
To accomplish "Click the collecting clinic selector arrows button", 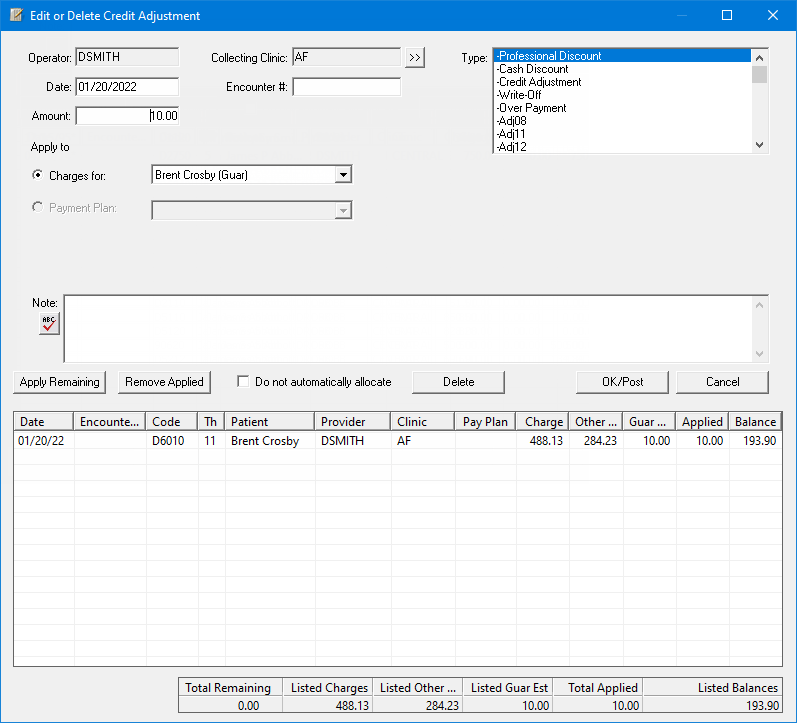I will point(414,58).
